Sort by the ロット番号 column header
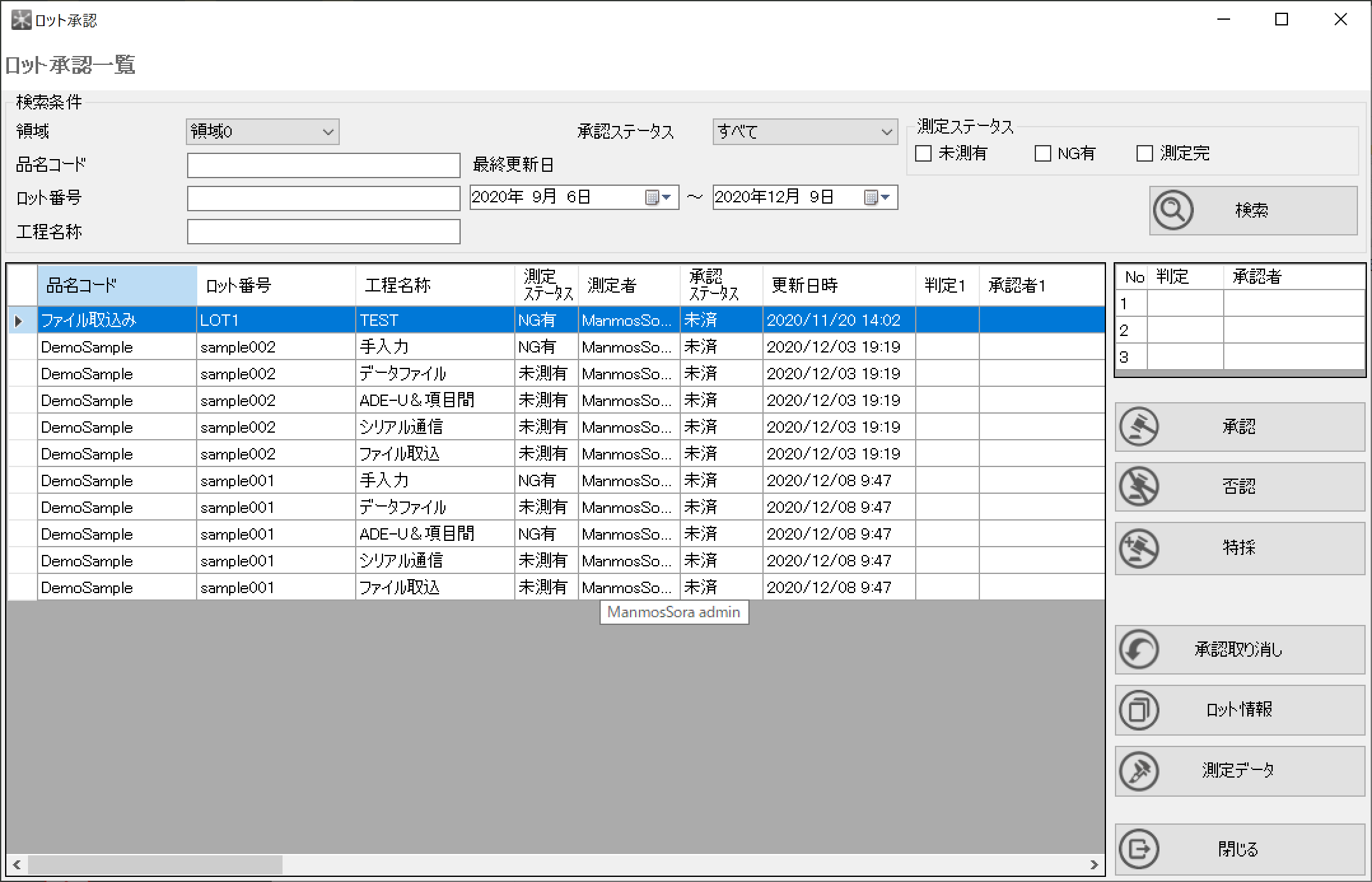The image size is (1372, 882). pos(276,285)
